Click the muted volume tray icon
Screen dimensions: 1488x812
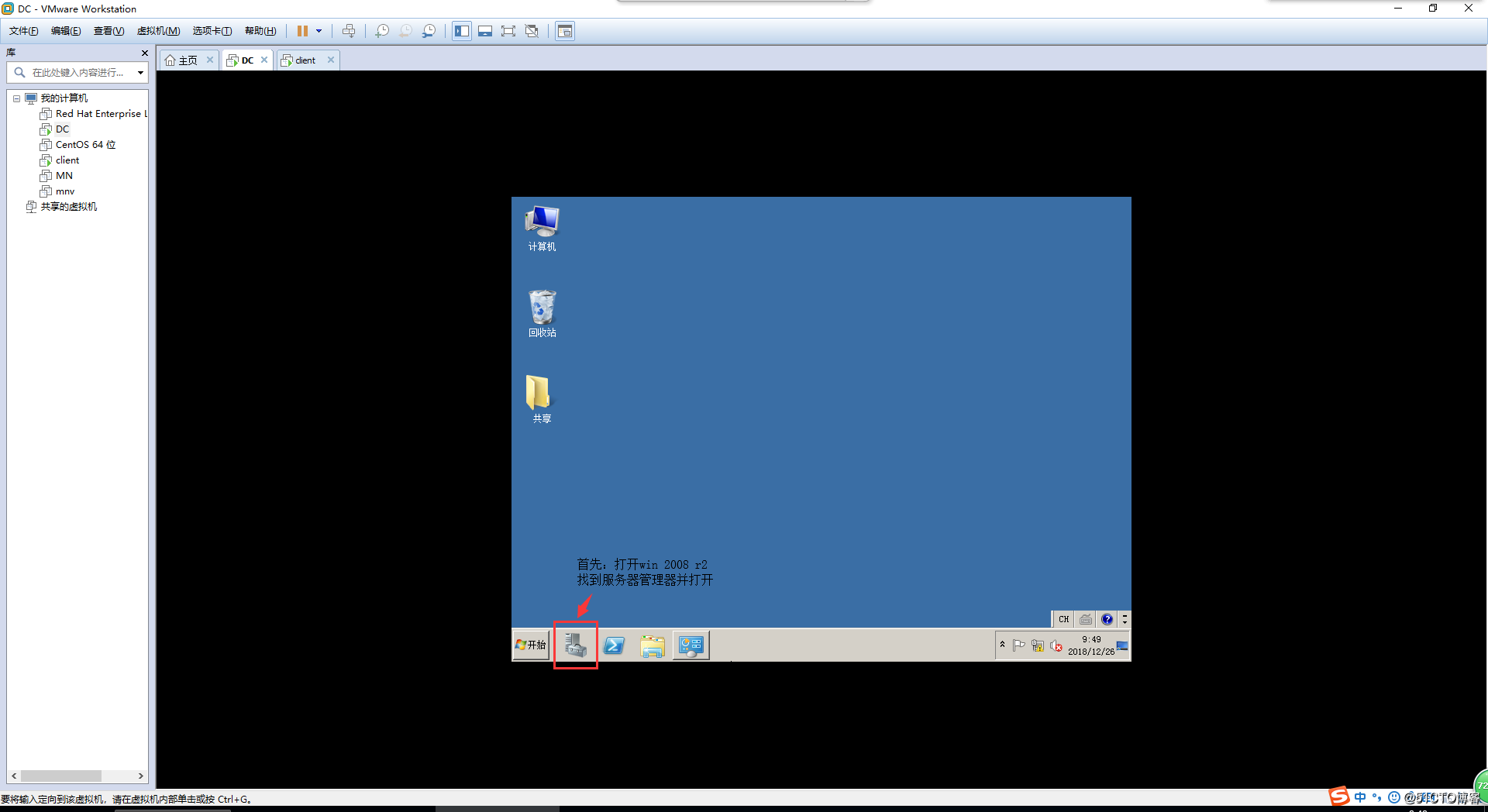pyautogui.click(x=1056, y=645)
